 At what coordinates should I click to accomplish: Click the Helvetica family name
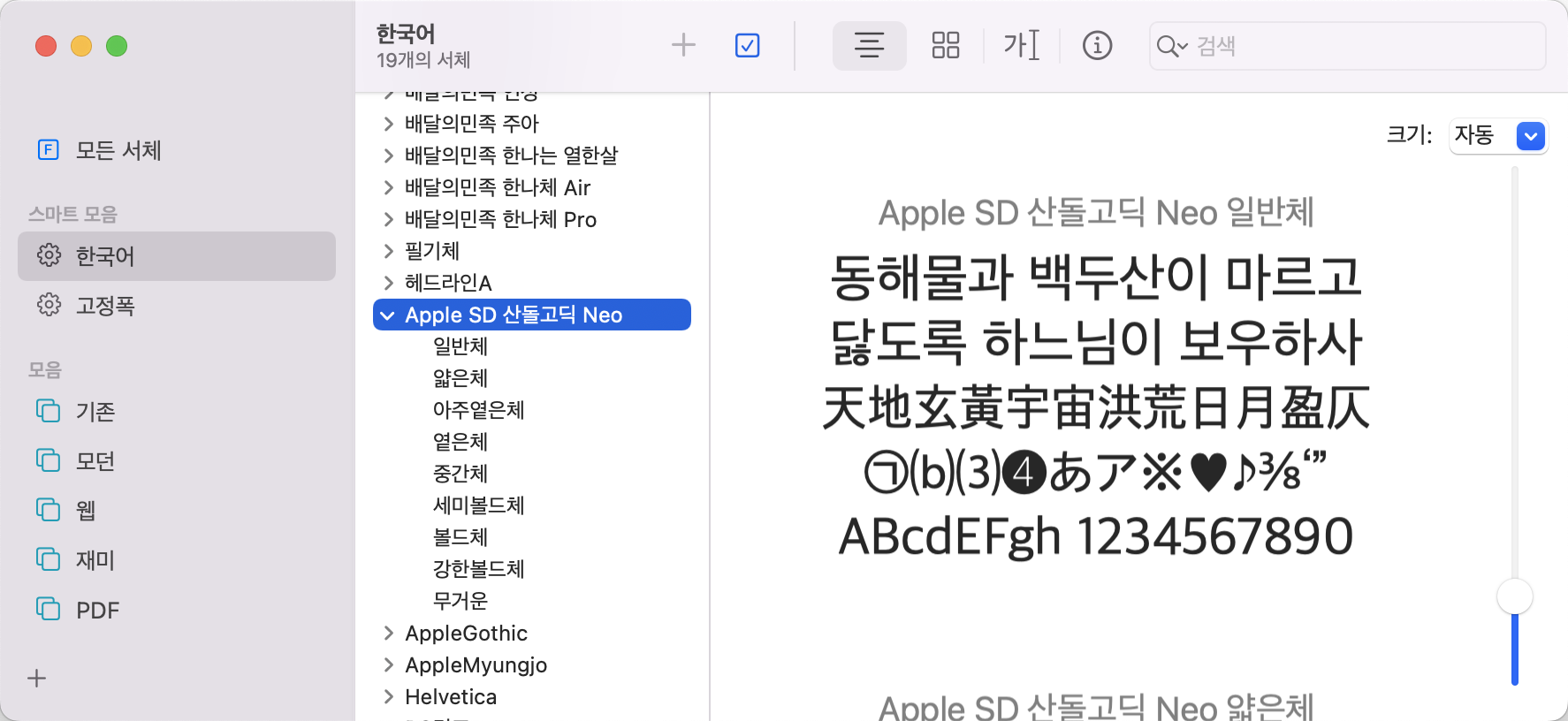pyautogui.click(x=451, y=696)
